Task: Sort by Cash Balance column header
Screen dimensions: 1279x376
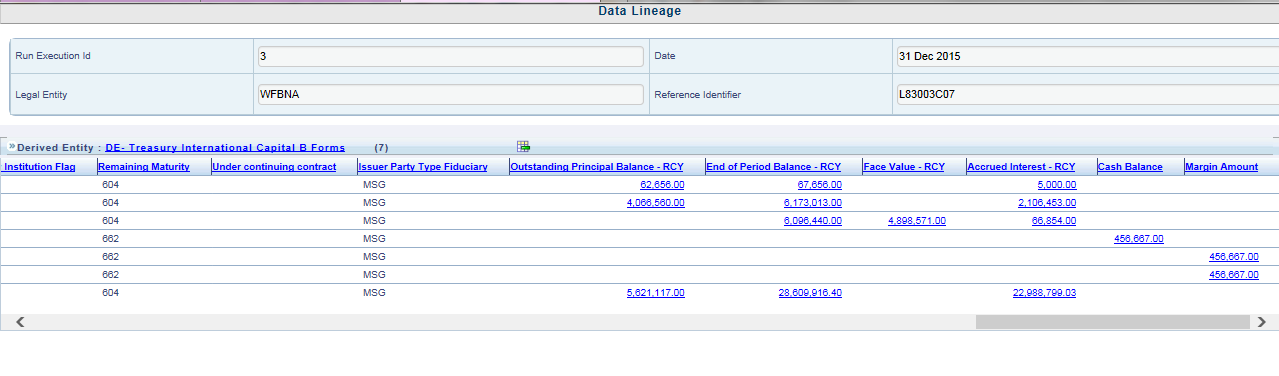Action: pyautogui.click(x=1130, y=167)
